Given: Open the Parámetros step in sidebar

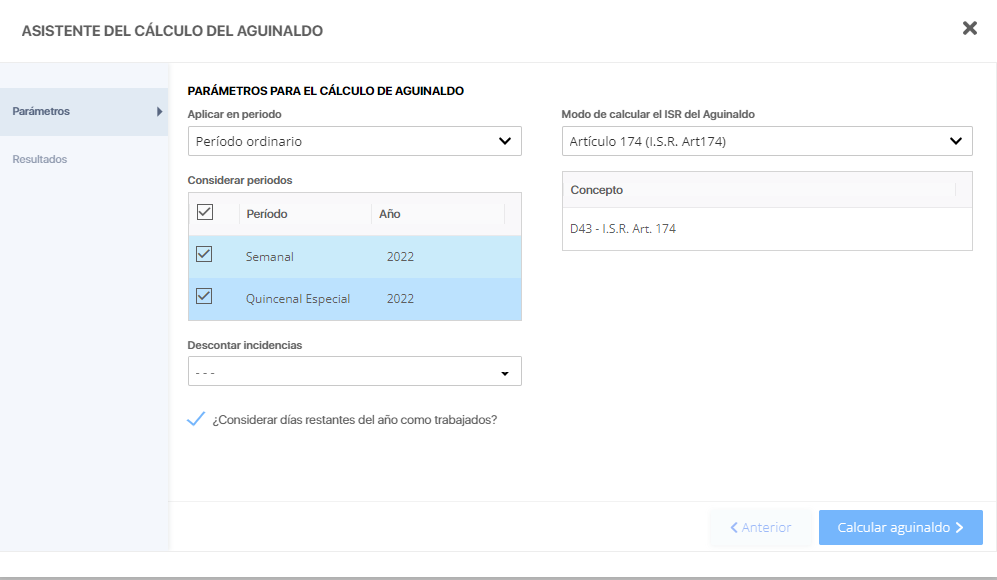Looking at the screenshot, I should pyautogui.click(x=41, y=111).
